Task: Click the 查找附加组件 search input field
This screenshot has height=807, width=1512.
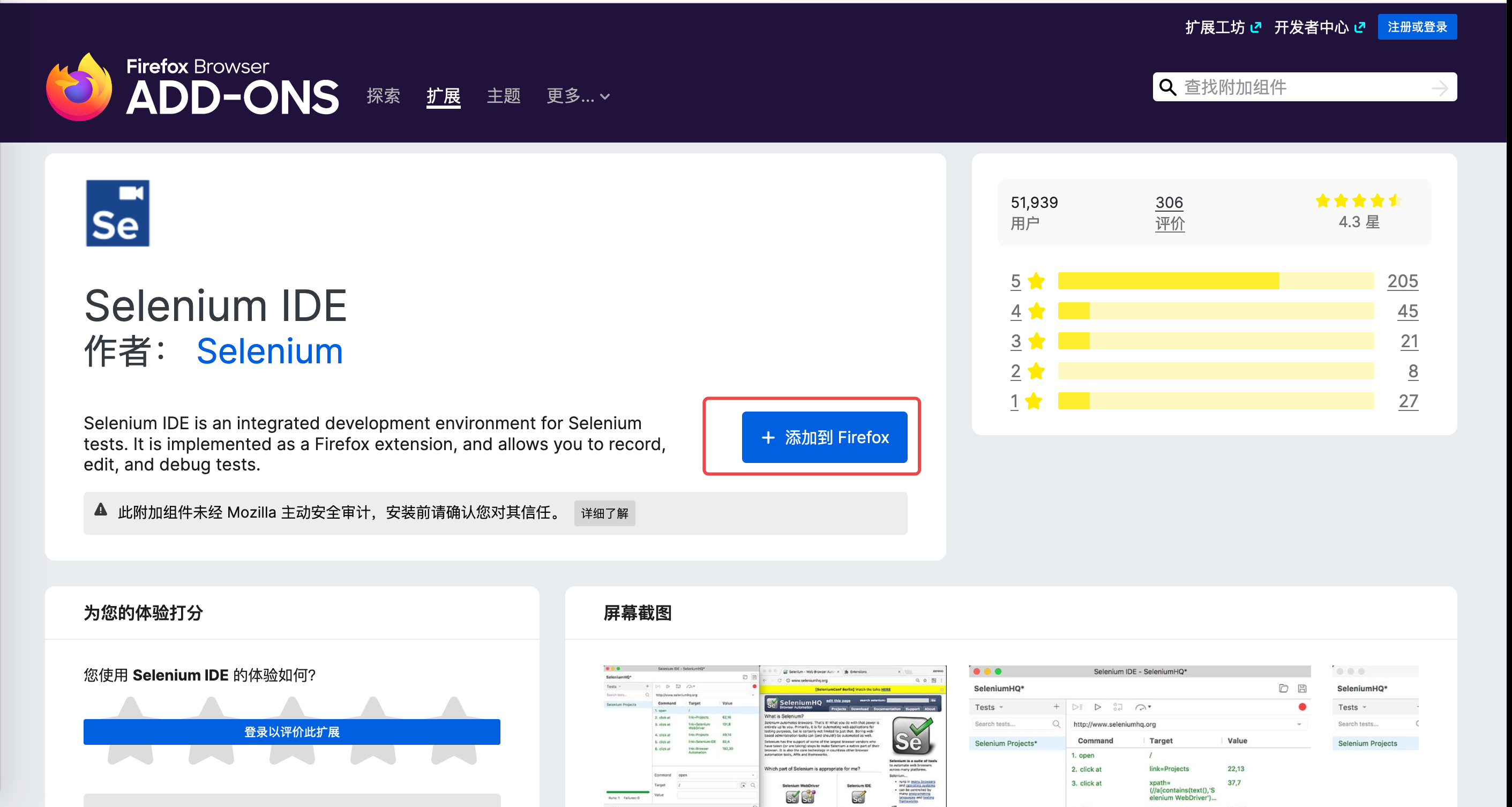Action: point(1291,87)
